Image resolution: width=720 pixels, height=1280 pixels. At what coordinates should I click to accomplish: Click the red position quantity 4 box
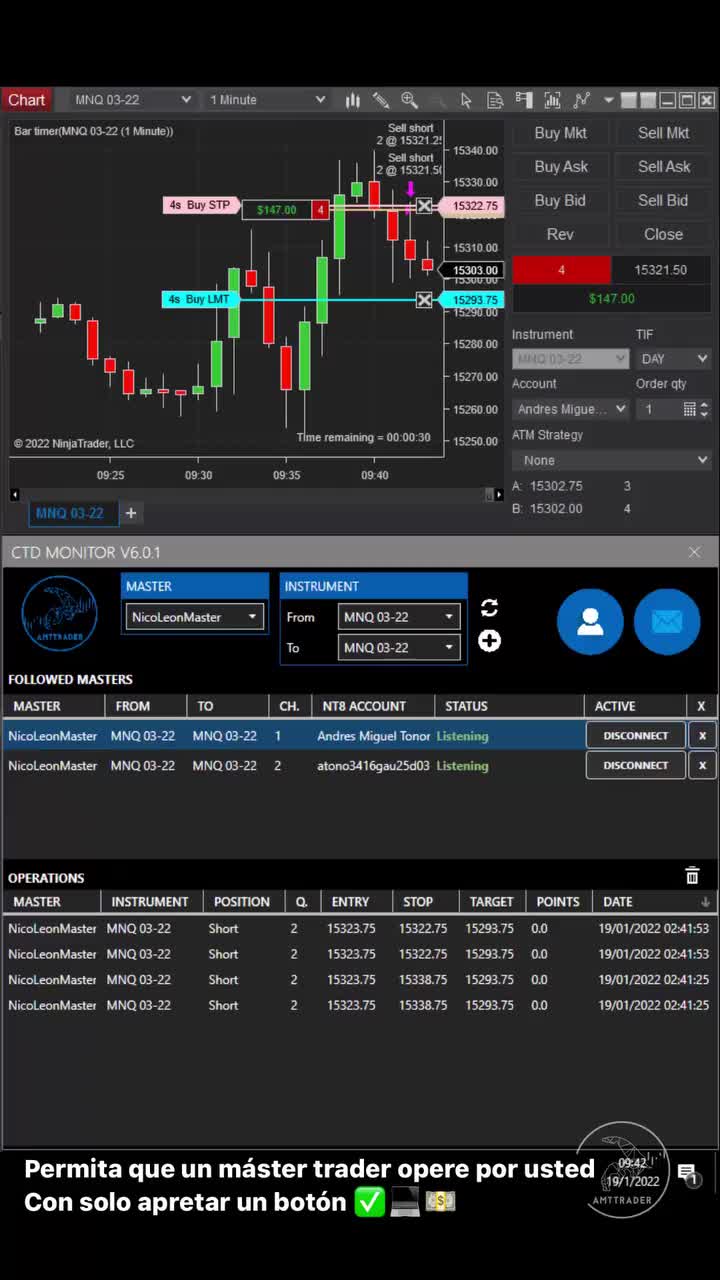(x=561, y=270)
